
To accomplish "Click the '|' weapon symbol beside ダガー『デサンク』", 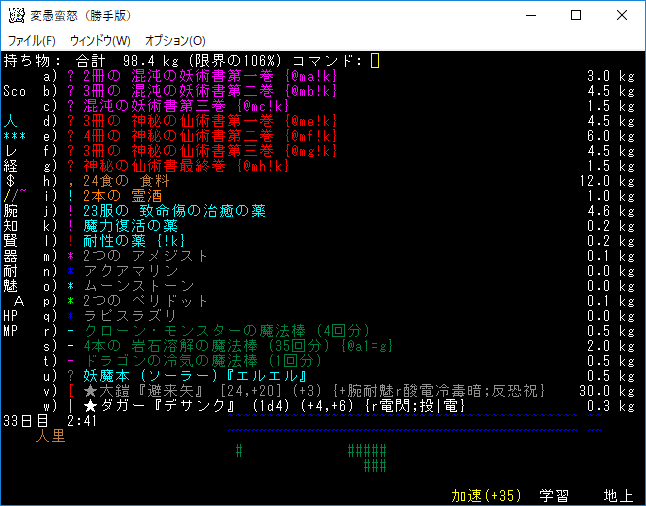I will point(71,406).
